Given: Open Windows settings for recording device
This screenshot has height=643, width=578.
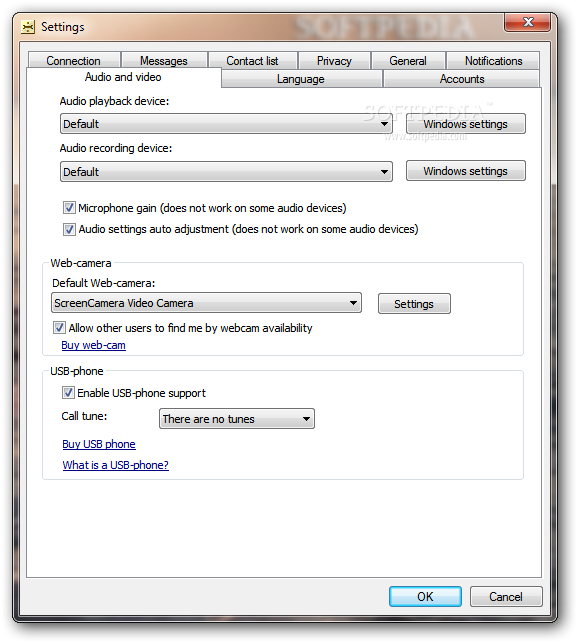Looking at the screenshot, I should tap(466, 171).
